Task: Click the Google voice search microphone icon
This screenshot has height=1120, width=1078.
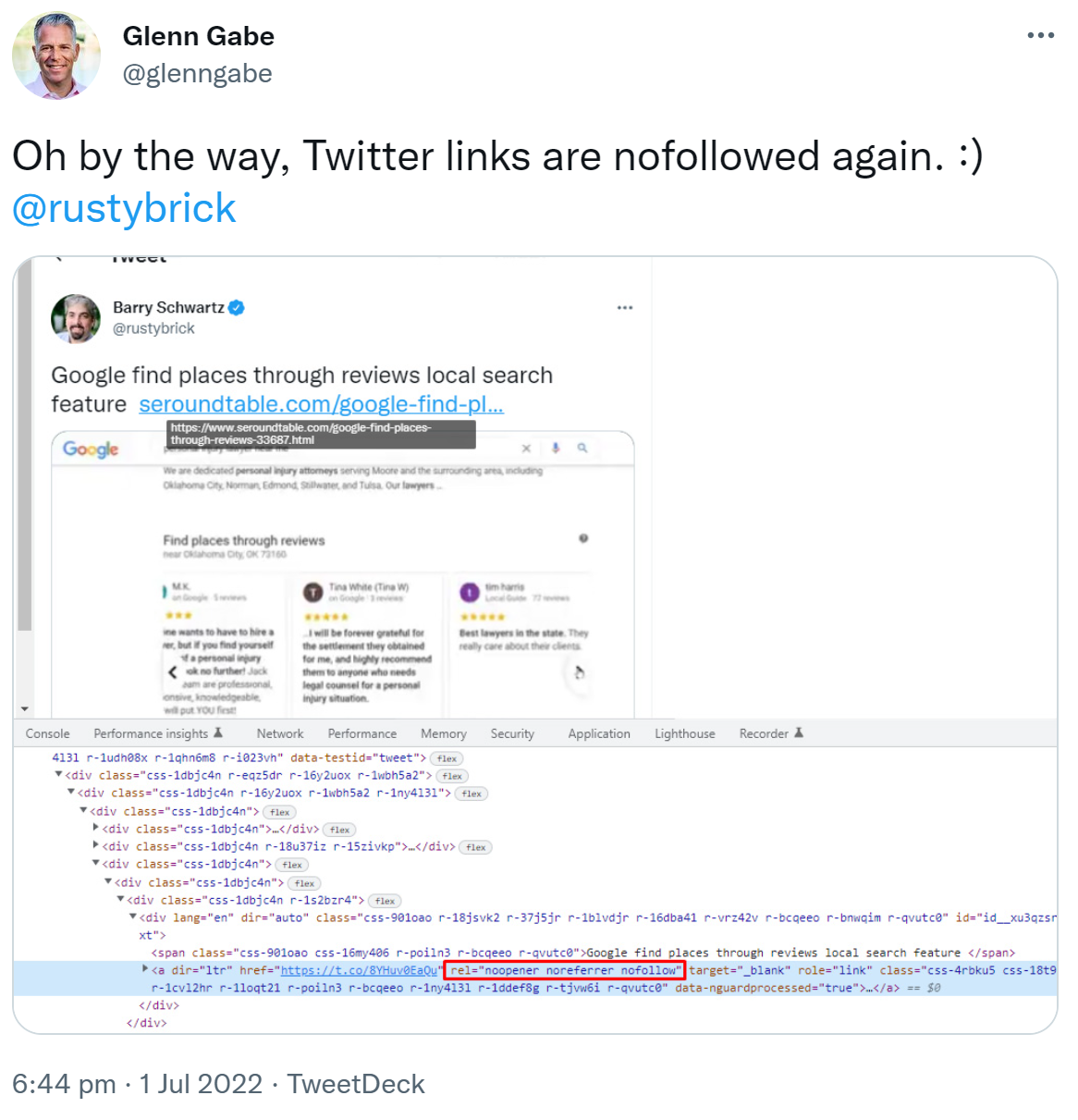Action: coord(555,447)
